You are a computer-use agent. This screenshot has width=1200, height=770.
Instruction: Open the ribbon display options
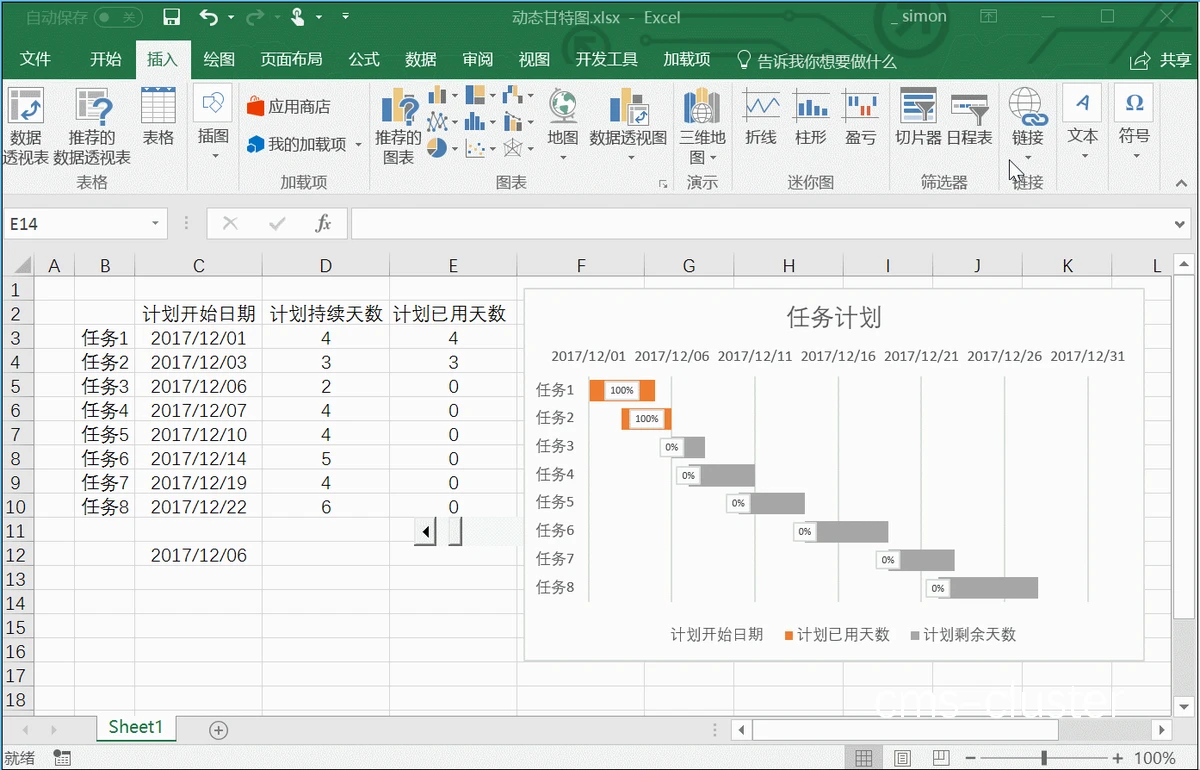pyautogui.click(x=989, y=17)
